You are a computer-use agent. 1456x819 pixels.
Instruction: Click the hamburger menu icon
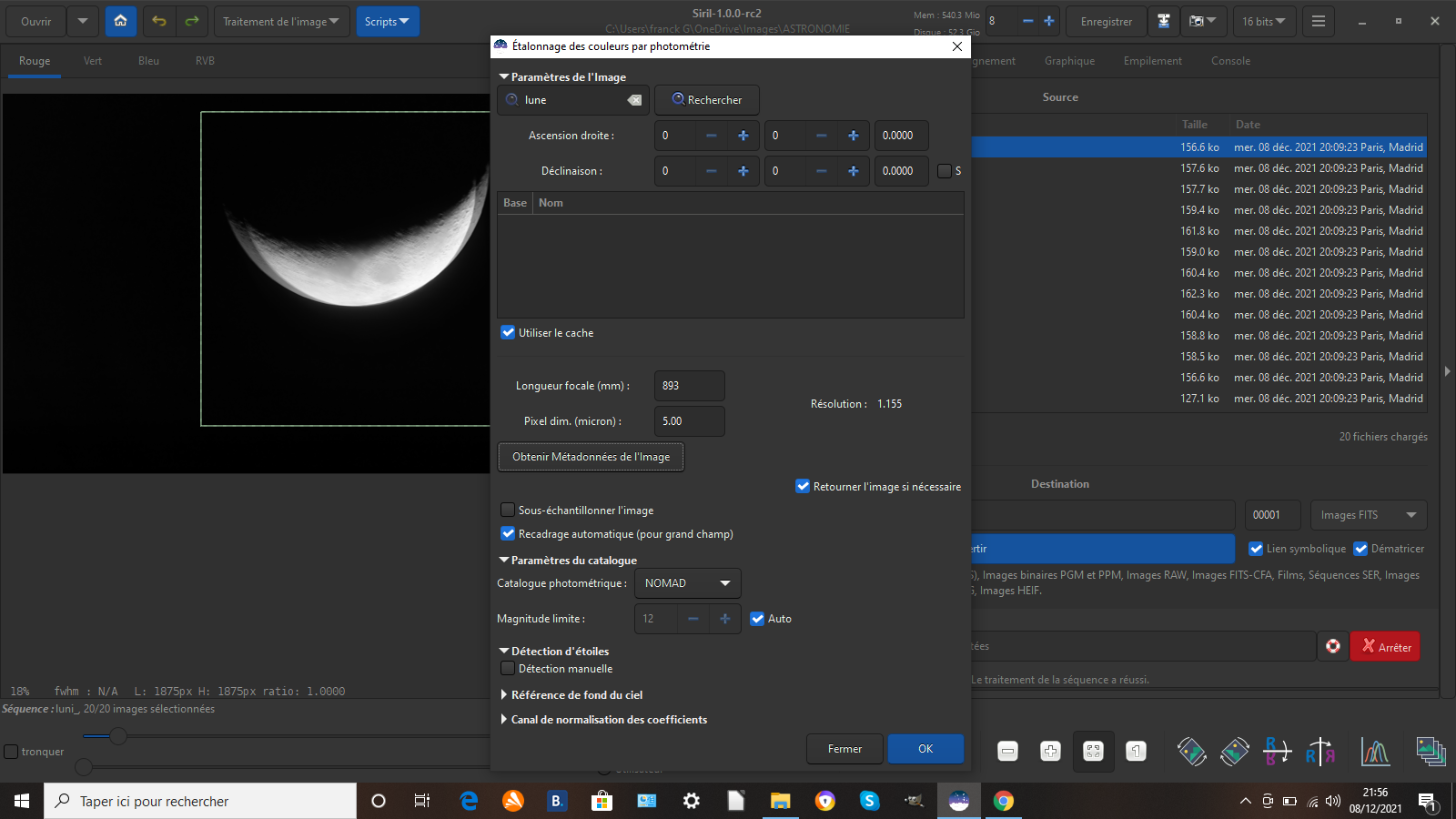click(x=1318, y=21)
